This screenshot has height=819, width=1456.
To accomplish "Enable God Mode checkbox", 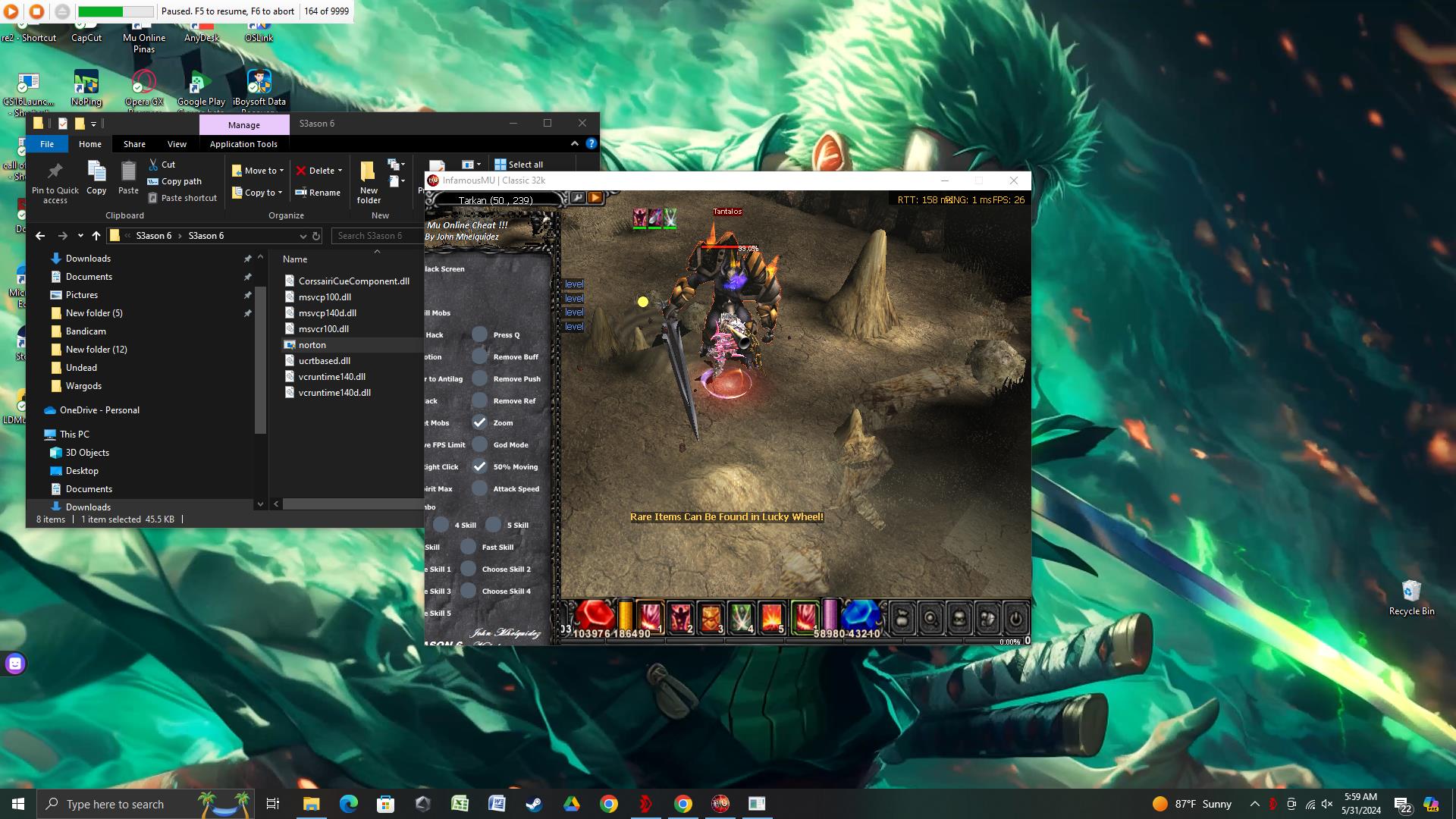I will click(x=479, y=444).
